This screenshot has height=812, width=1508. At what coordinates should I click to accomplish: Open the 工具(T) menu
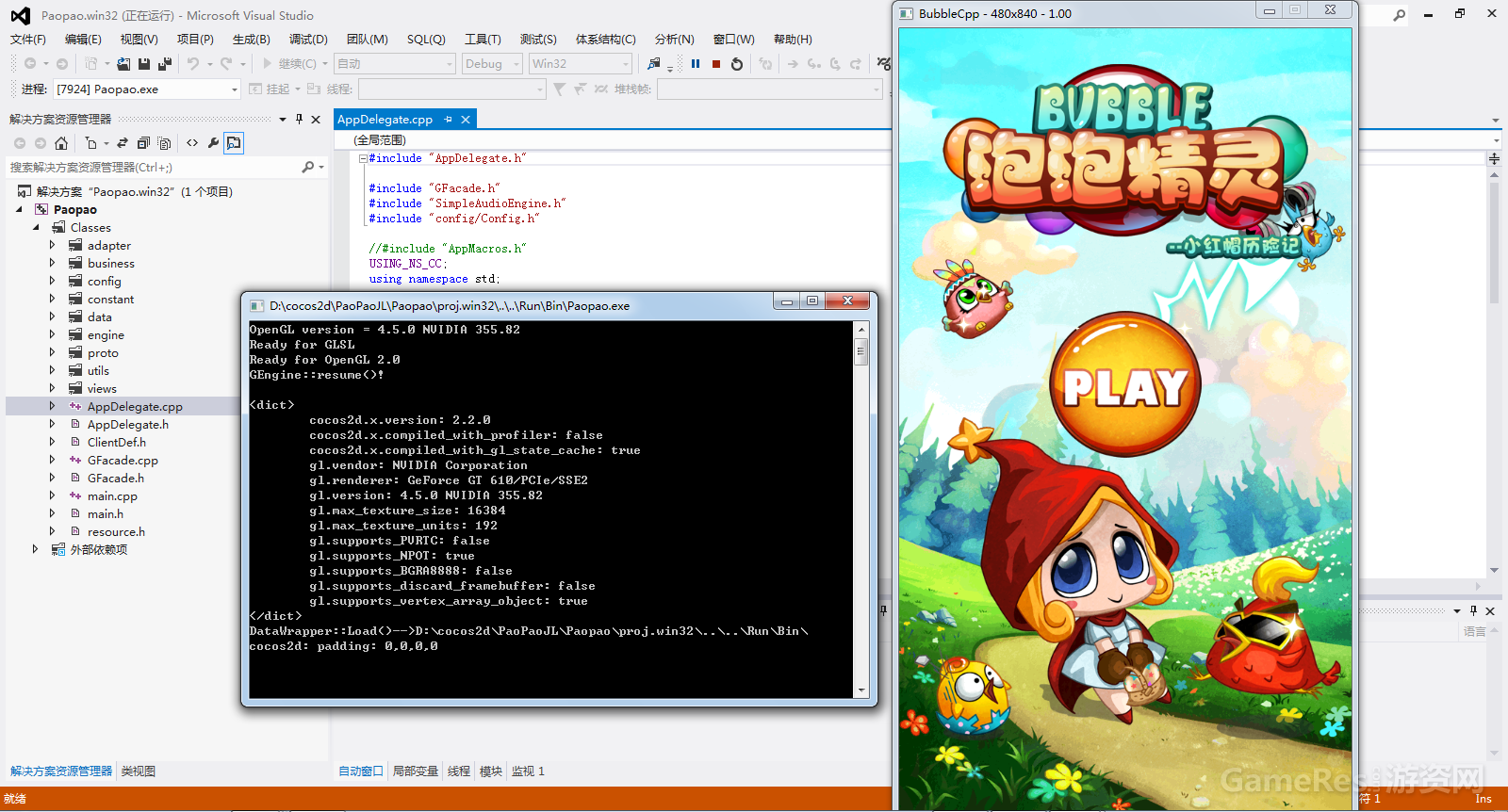pyautogui.click(x=483, y=40)
